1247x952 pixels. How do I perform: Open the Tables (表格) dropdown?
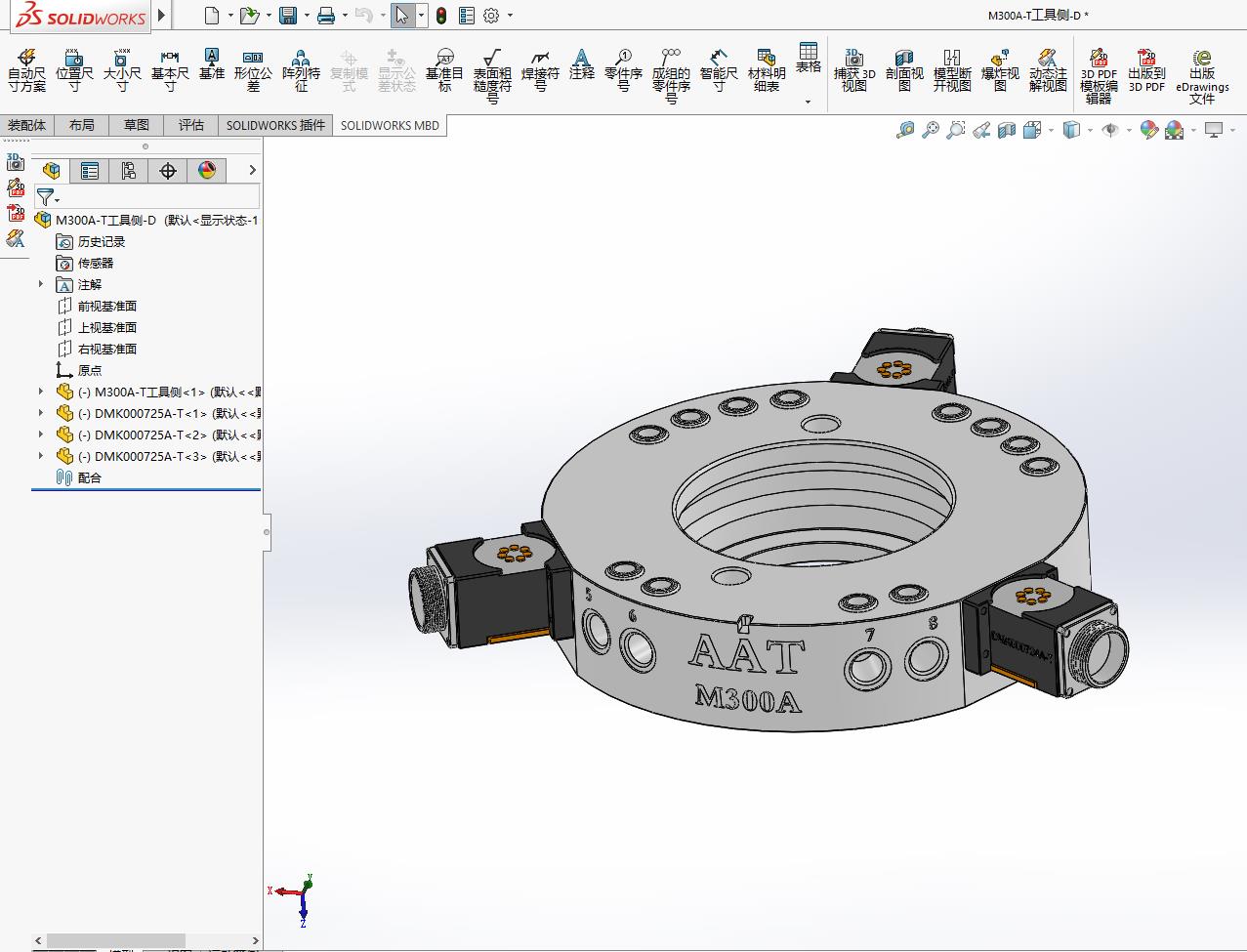point(808,102)
